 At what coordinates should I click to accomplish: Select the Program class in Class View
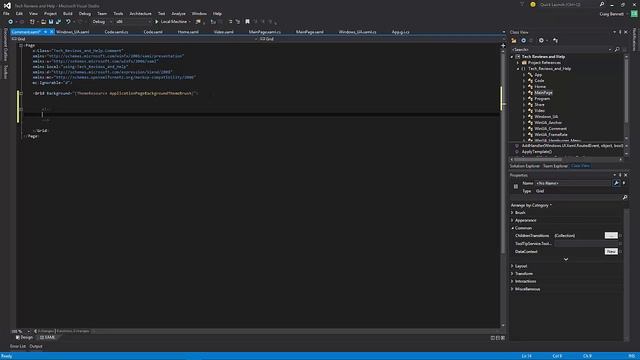tap(542, 99)
